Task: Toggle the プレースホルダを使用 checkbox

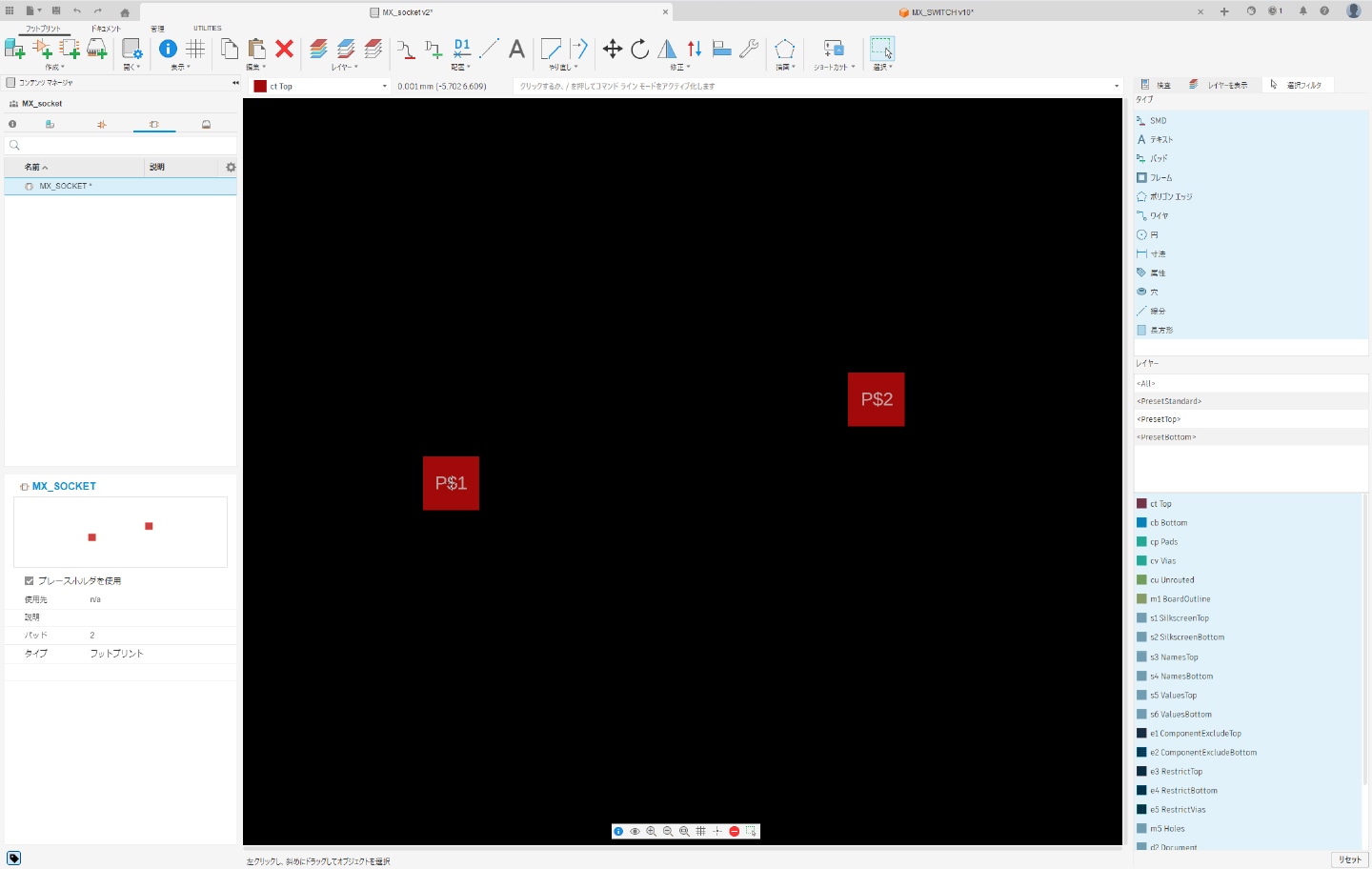Action: [x=30, y=580]
